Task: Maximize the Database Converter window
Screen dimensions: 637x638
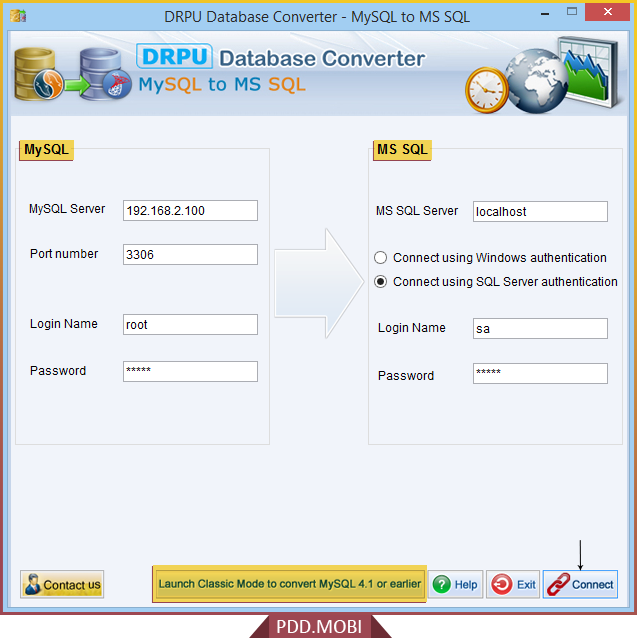Action: coord(572,12)
